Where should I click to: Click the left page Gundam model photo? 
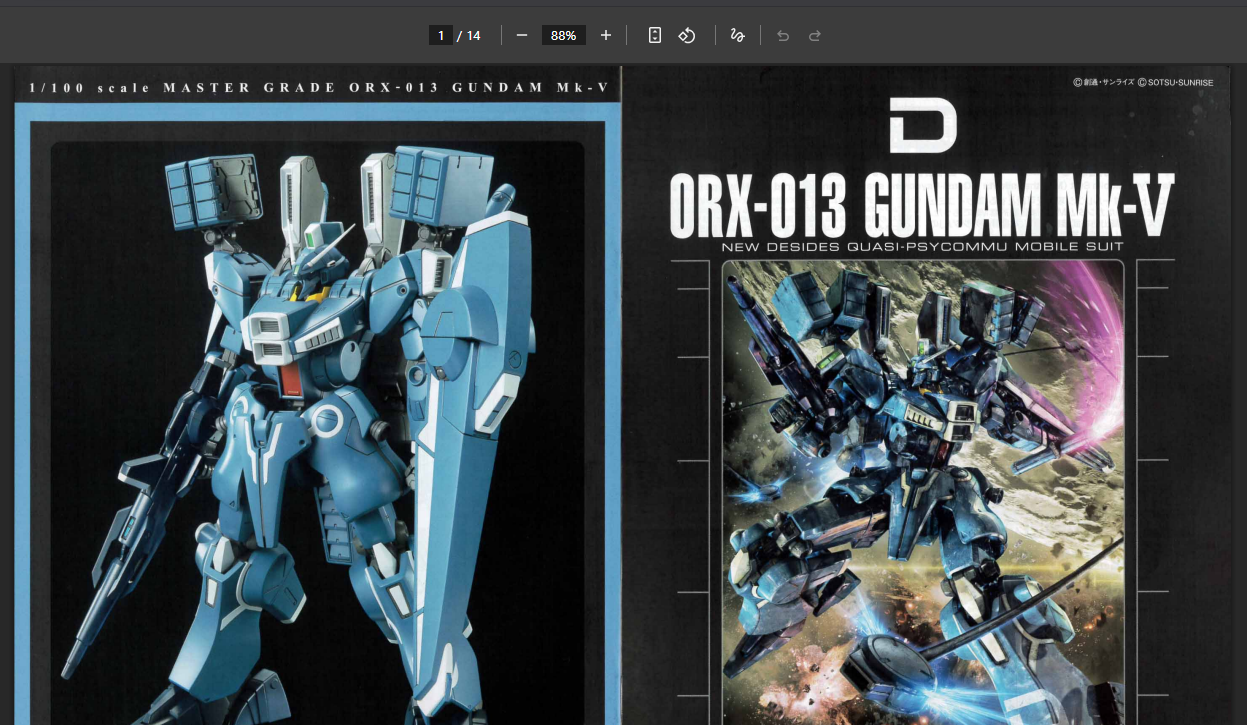(317, 432)
